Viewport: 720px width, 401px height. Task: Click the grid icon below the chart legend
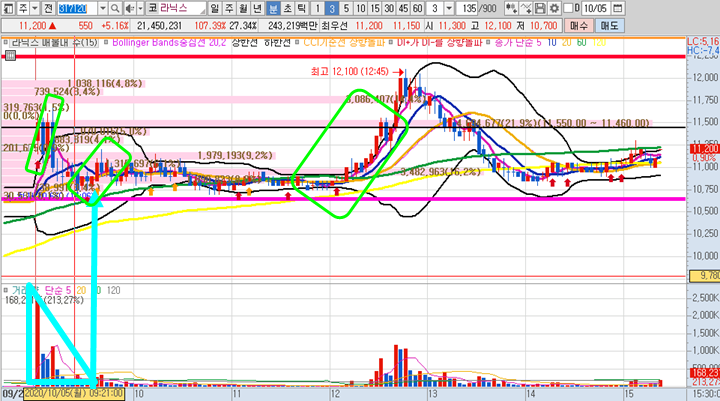[10, 56]
